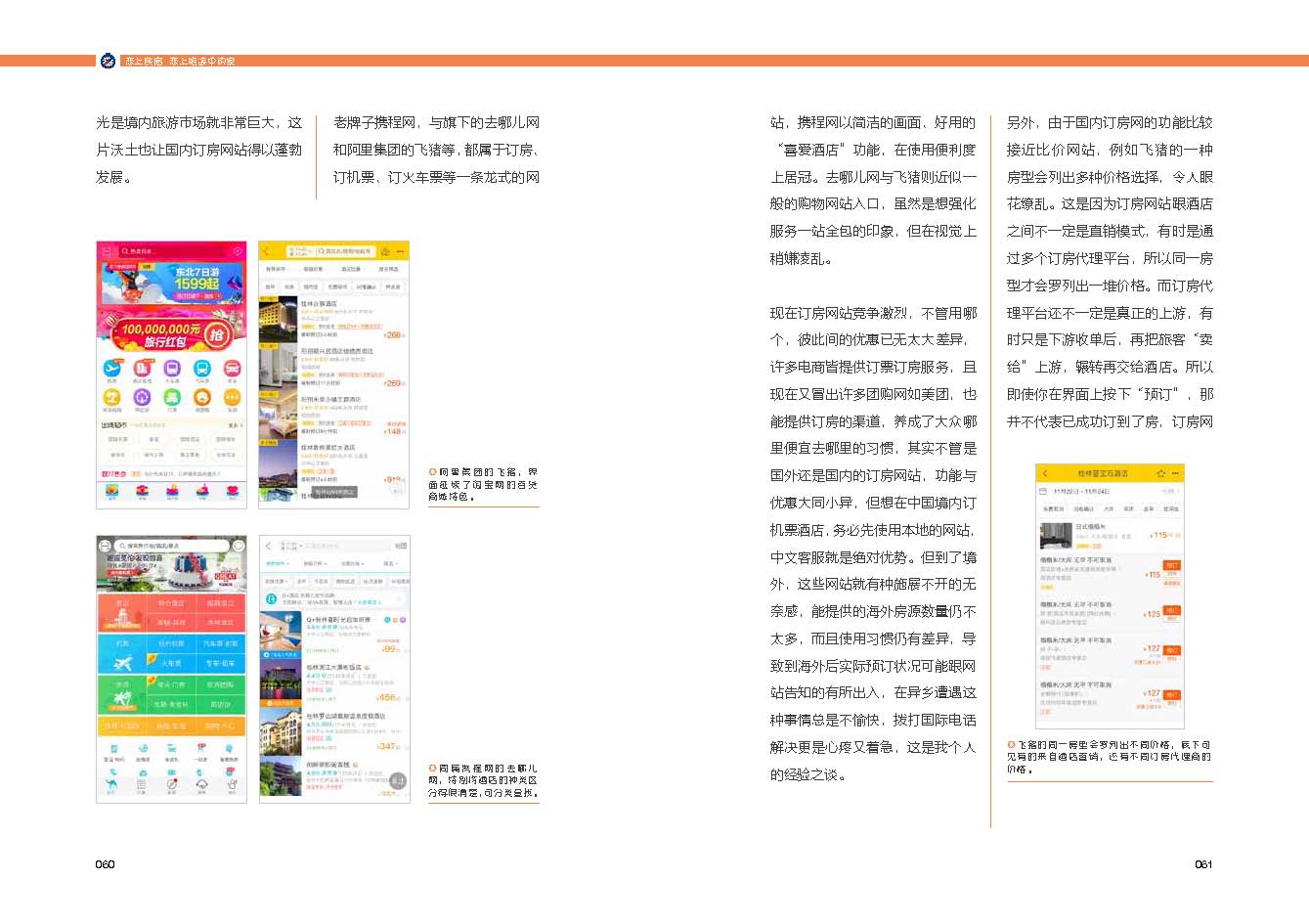The height and width of the screenshot is (924, 1309).
Task: Click back arrow in the Qunar hotel list
Action: pos(269,546)
